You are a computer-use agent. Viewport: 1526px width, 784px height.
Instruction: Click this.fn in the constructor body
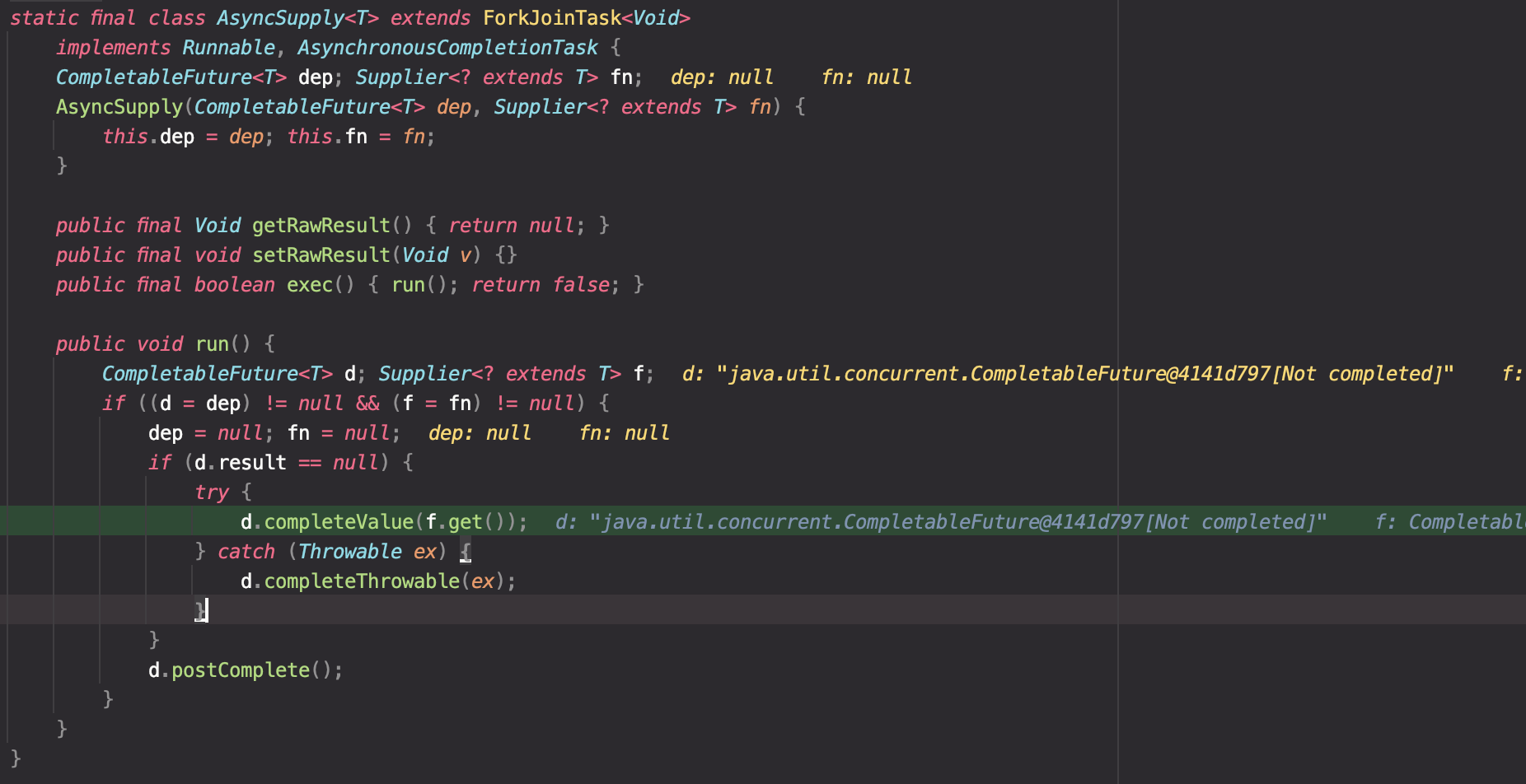pos(327,137)
